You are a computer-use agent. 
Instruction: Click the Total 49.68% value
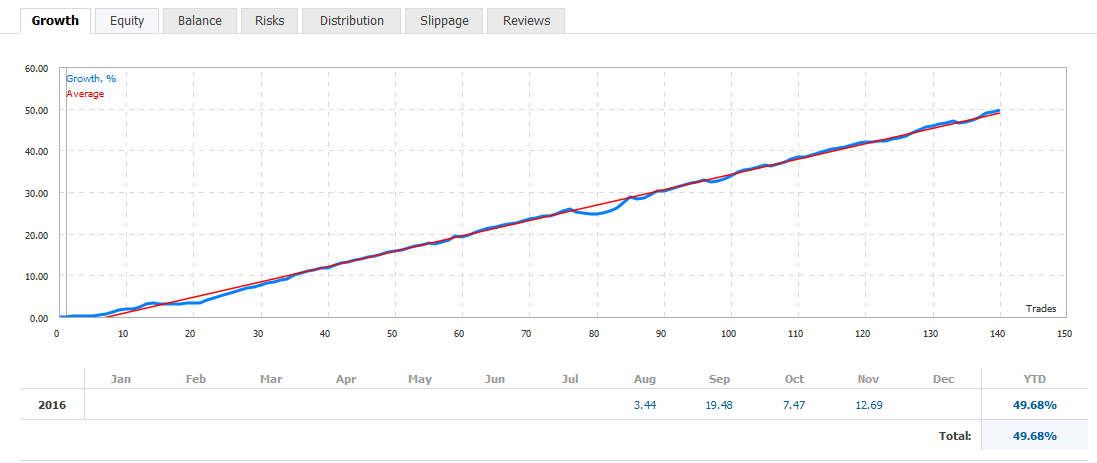click(x=1035, y=436)
